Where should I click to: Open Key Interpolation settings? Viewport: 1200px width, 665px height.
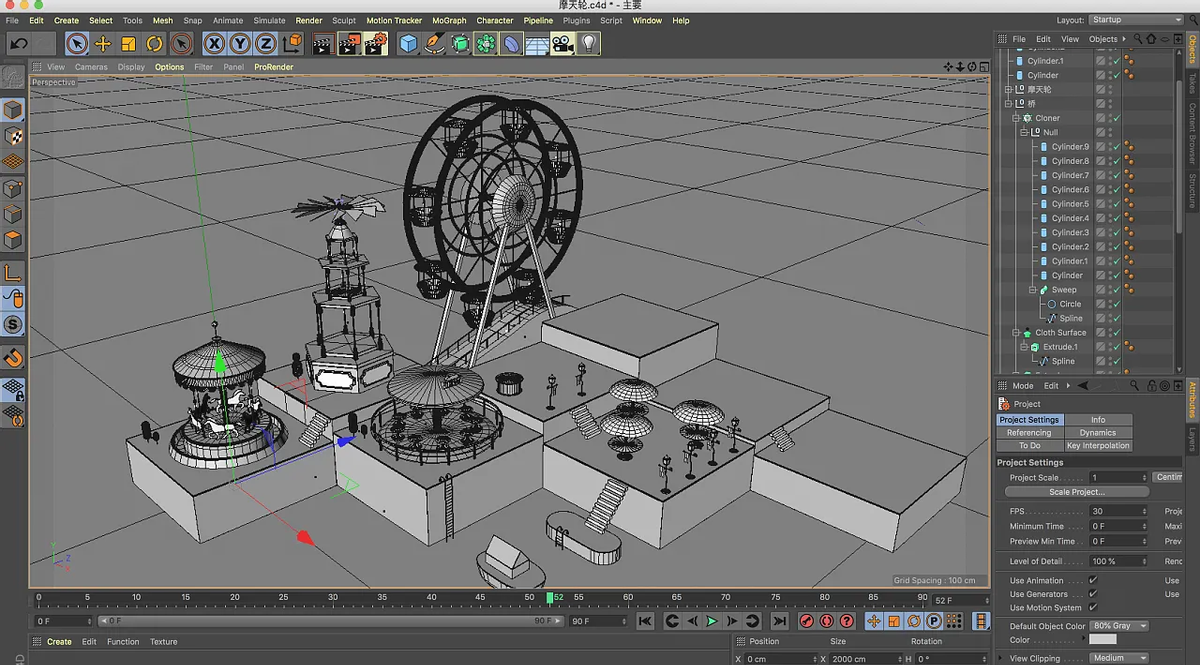pos(1098,446)
